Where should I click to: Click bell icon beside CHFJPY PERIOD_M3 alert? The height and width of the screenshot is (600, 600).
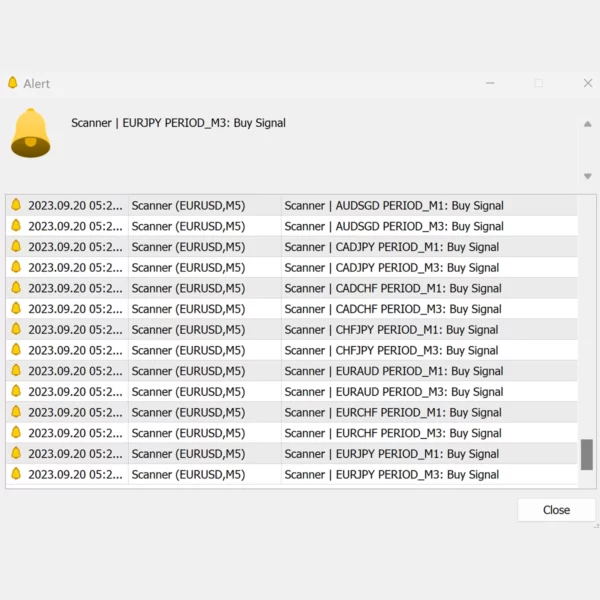click(x=16, y=350)
